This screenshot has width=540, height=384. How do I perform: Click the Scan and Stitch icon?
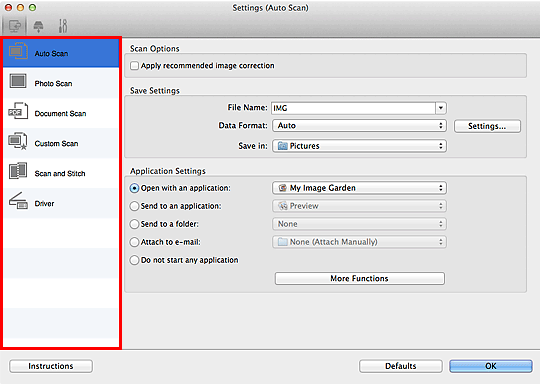pyautogui.click(x=18, y=171)
